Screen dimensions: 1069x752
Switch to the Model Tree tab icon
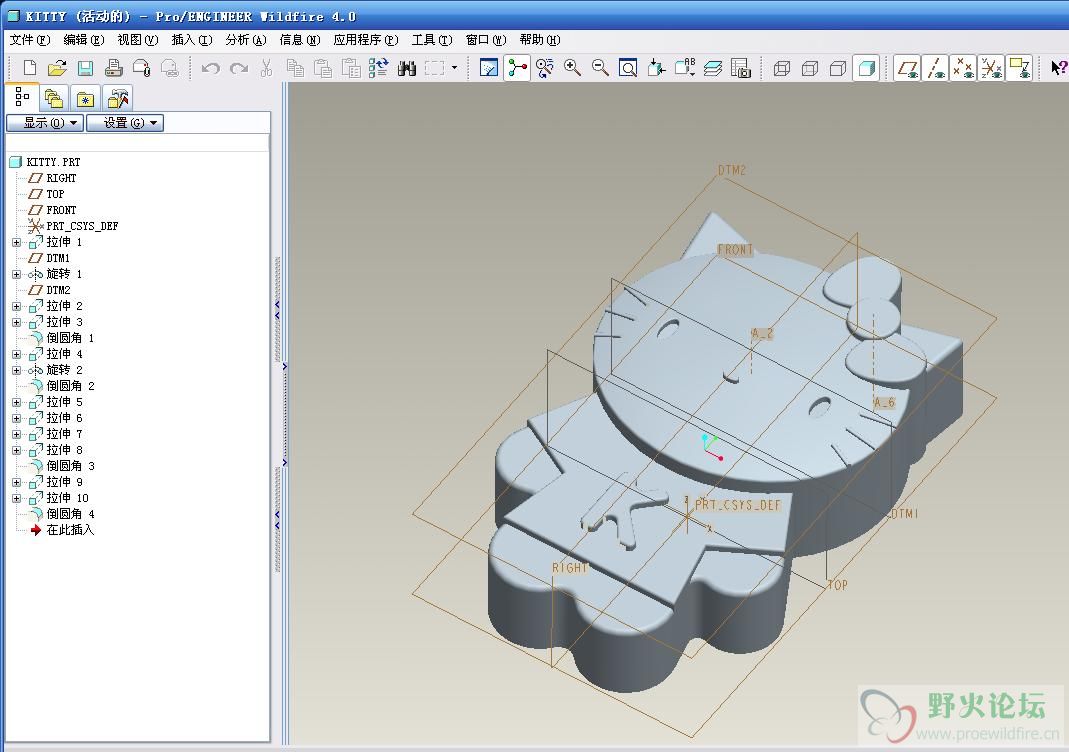22,97
